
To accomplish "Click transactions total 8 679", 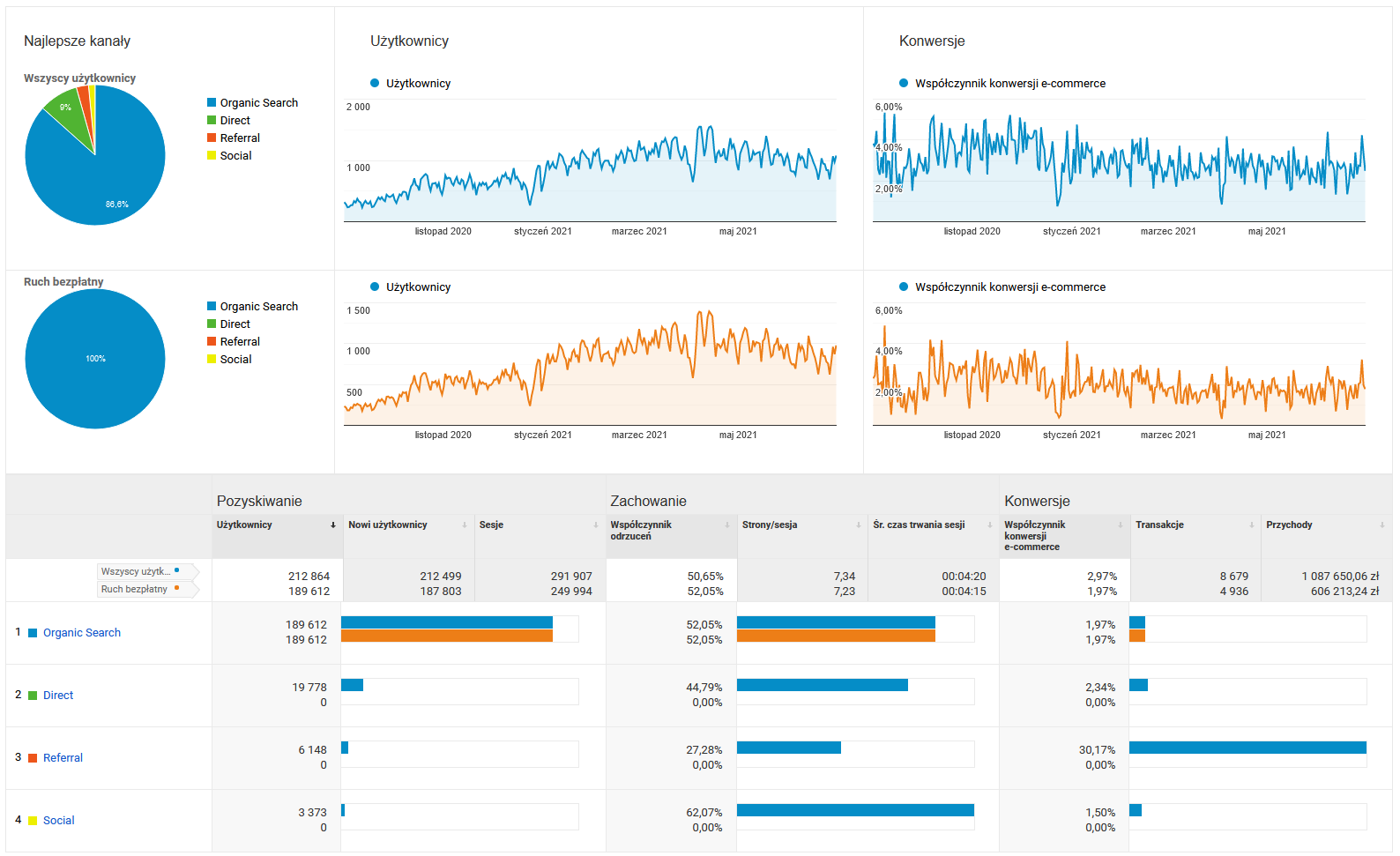I will 1234,577.
